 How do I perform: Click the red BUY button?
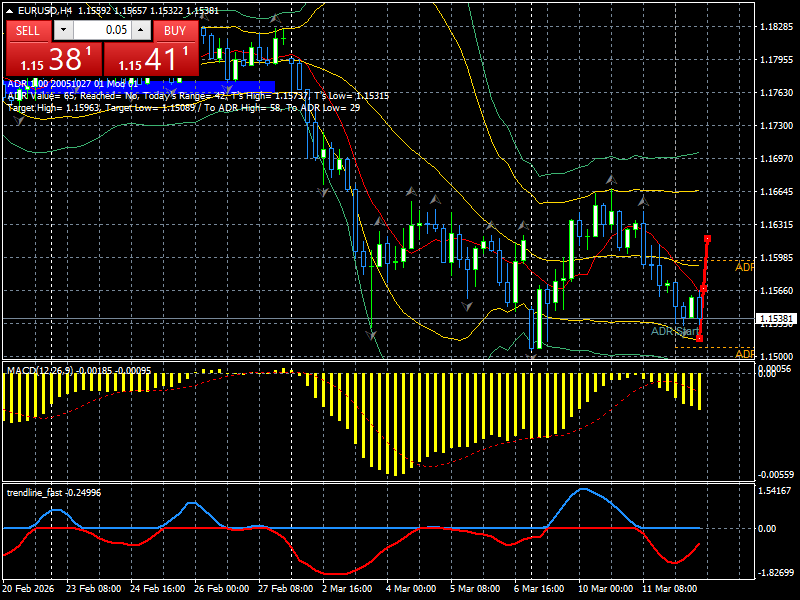click(175, 31)
